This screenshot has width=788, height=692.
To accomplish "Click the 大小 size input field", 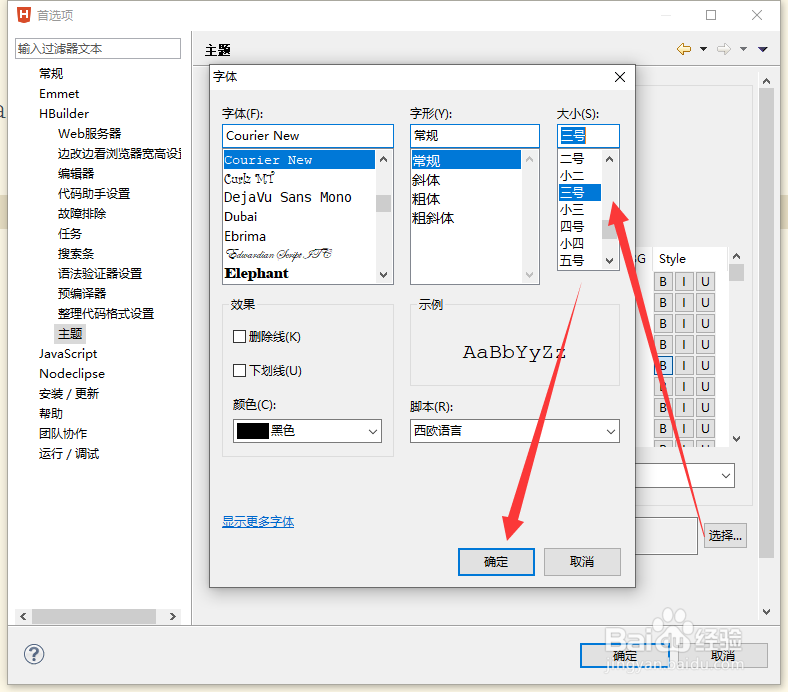I will pos(588,136).
